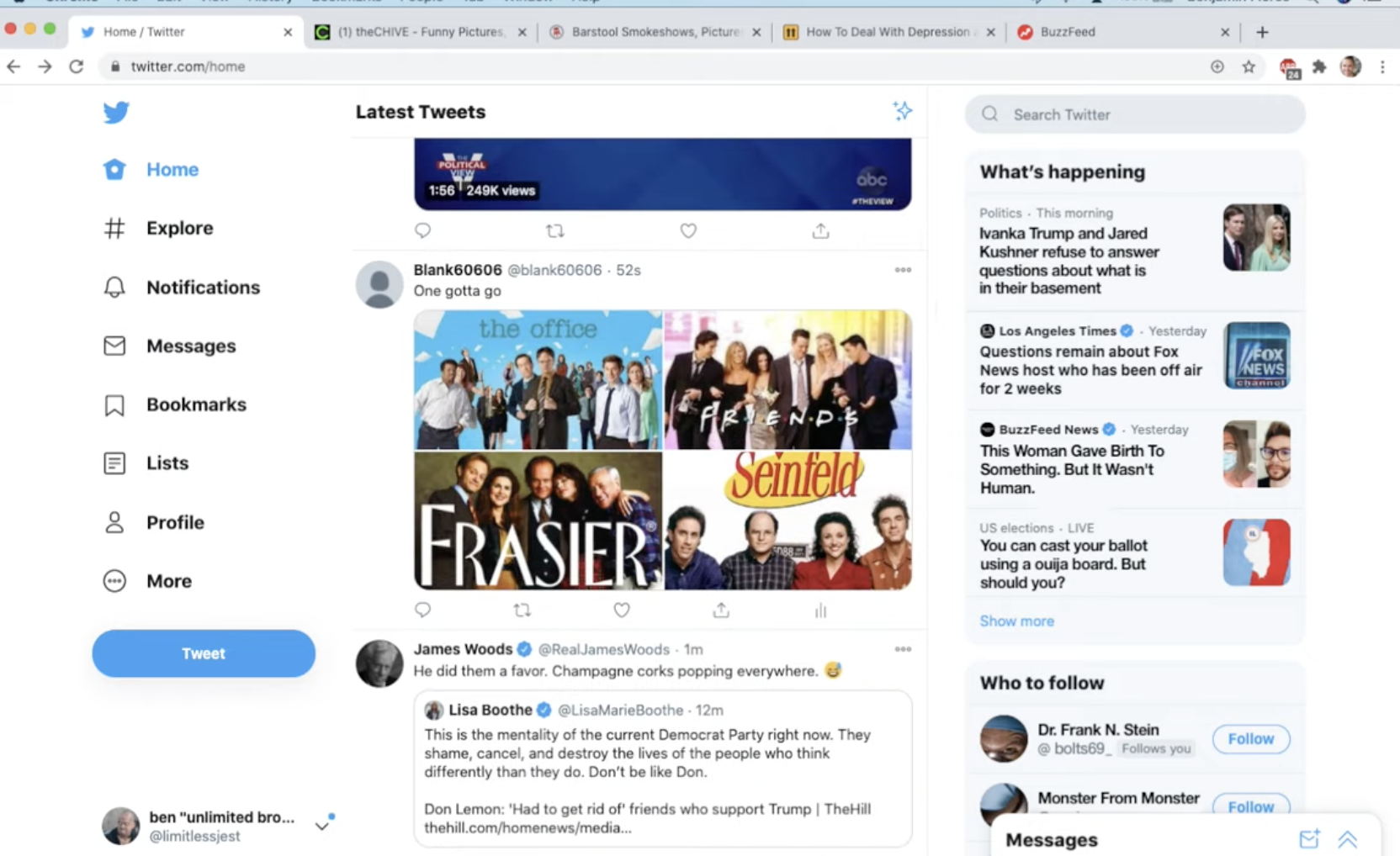Open the More menu in sidebar
The height and width of the screenshot is (856, 1400).
[147, 581]
